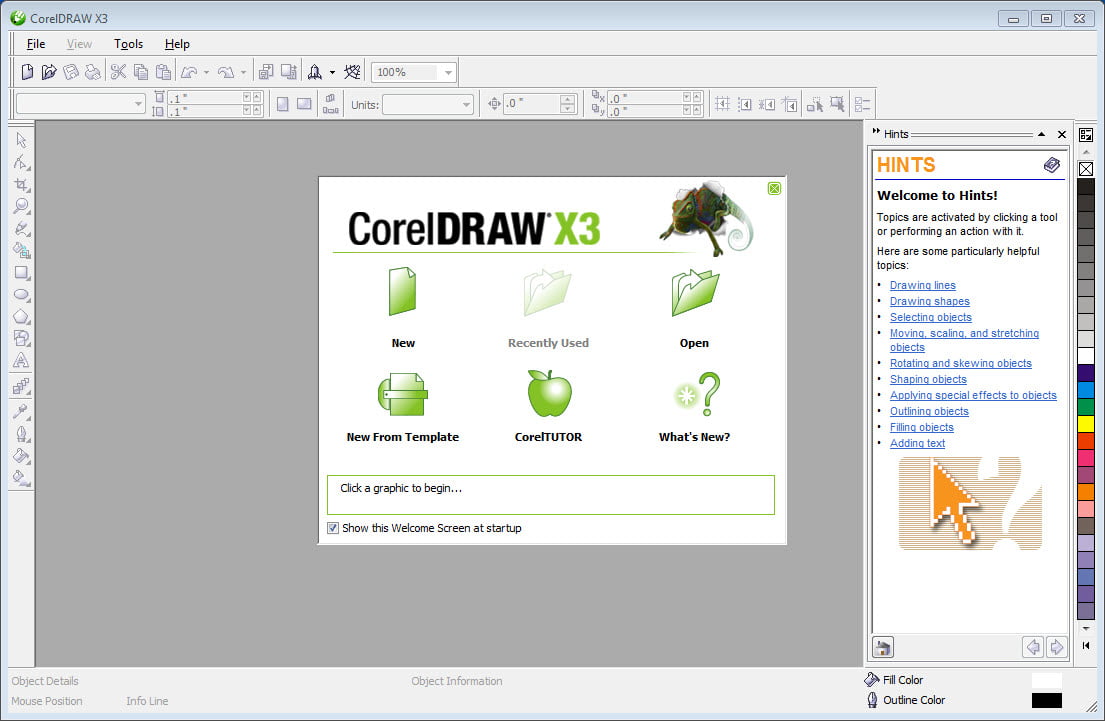Select the Shape tool in the toolbox
The width and height of the screenshot is (1105, 721).
21,163
